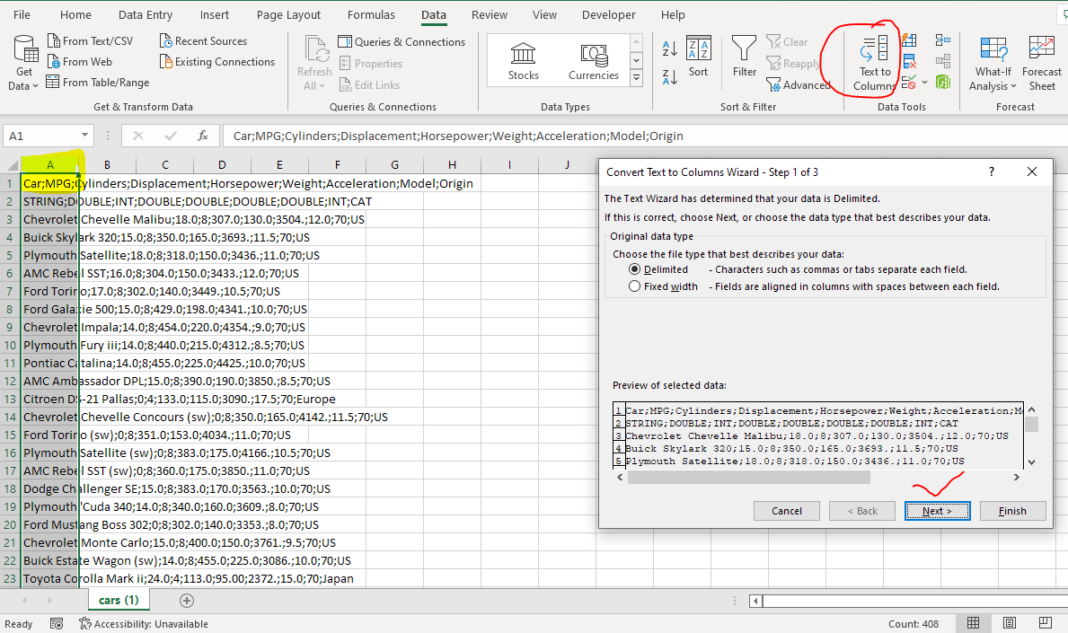Open the Get Data dropdown
The image size is (1068, 633).
click(x=22, y=62)
